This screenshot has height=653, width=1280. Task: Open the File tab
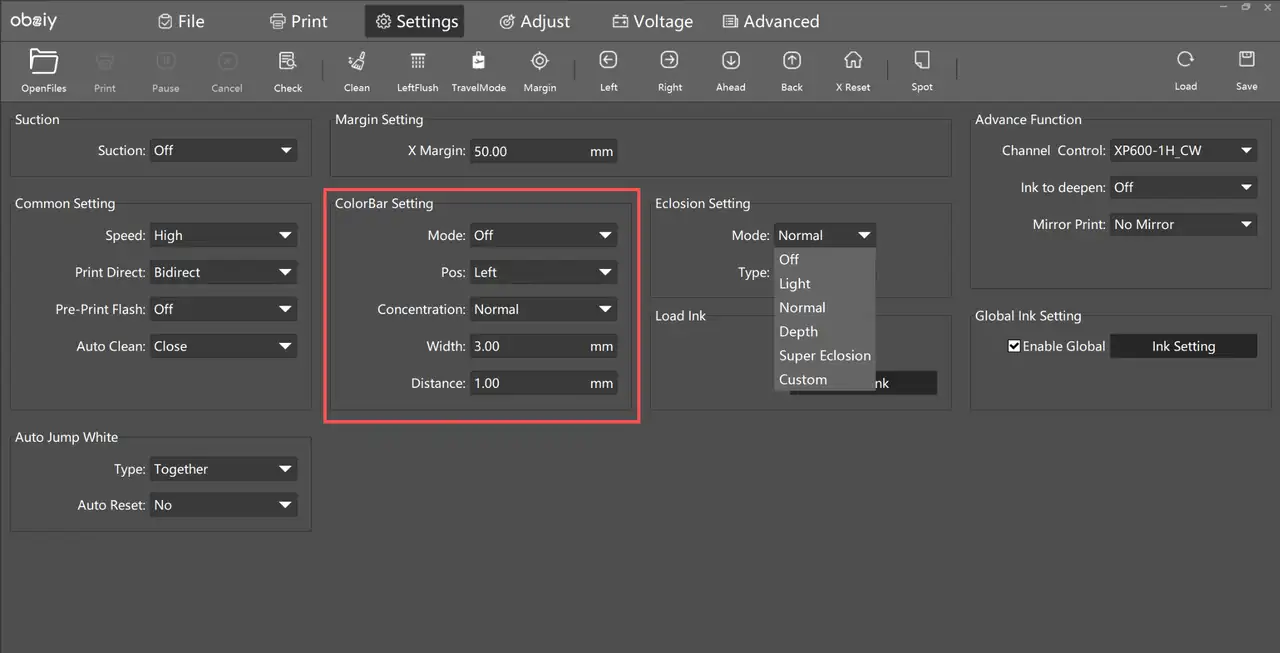181,21
